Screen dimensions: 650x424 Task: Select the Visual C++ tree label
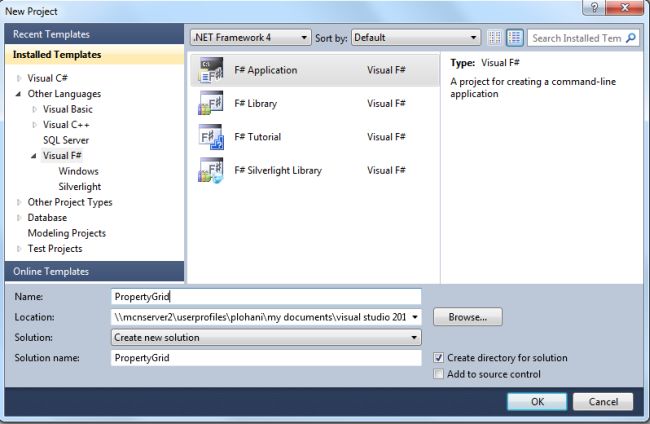click(66, 124)
